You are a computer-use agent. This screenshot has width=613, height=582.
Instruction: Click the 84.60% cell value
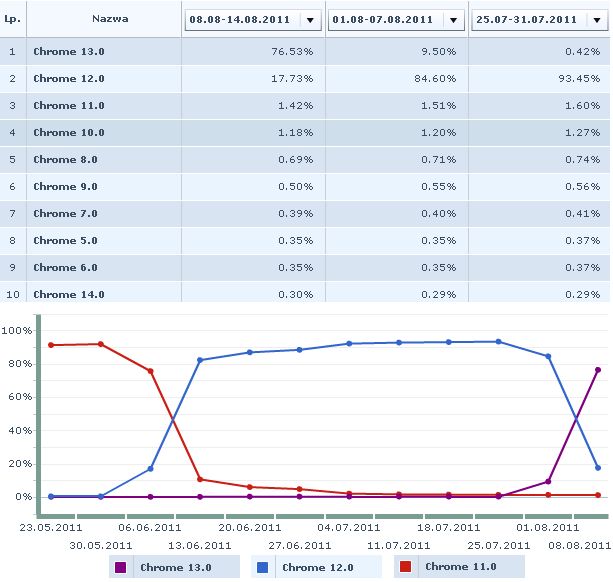pos(435,79)
